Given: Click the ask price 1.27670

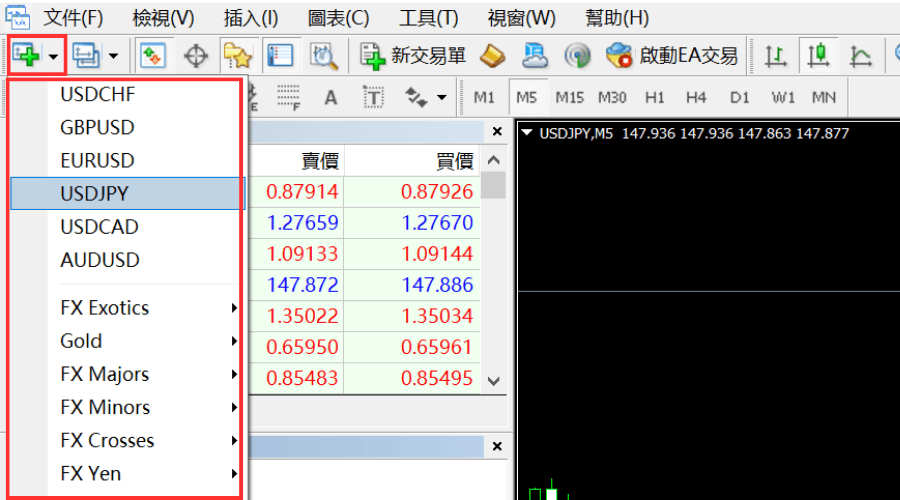Looking at the screenshot, I should coord(437,223).
